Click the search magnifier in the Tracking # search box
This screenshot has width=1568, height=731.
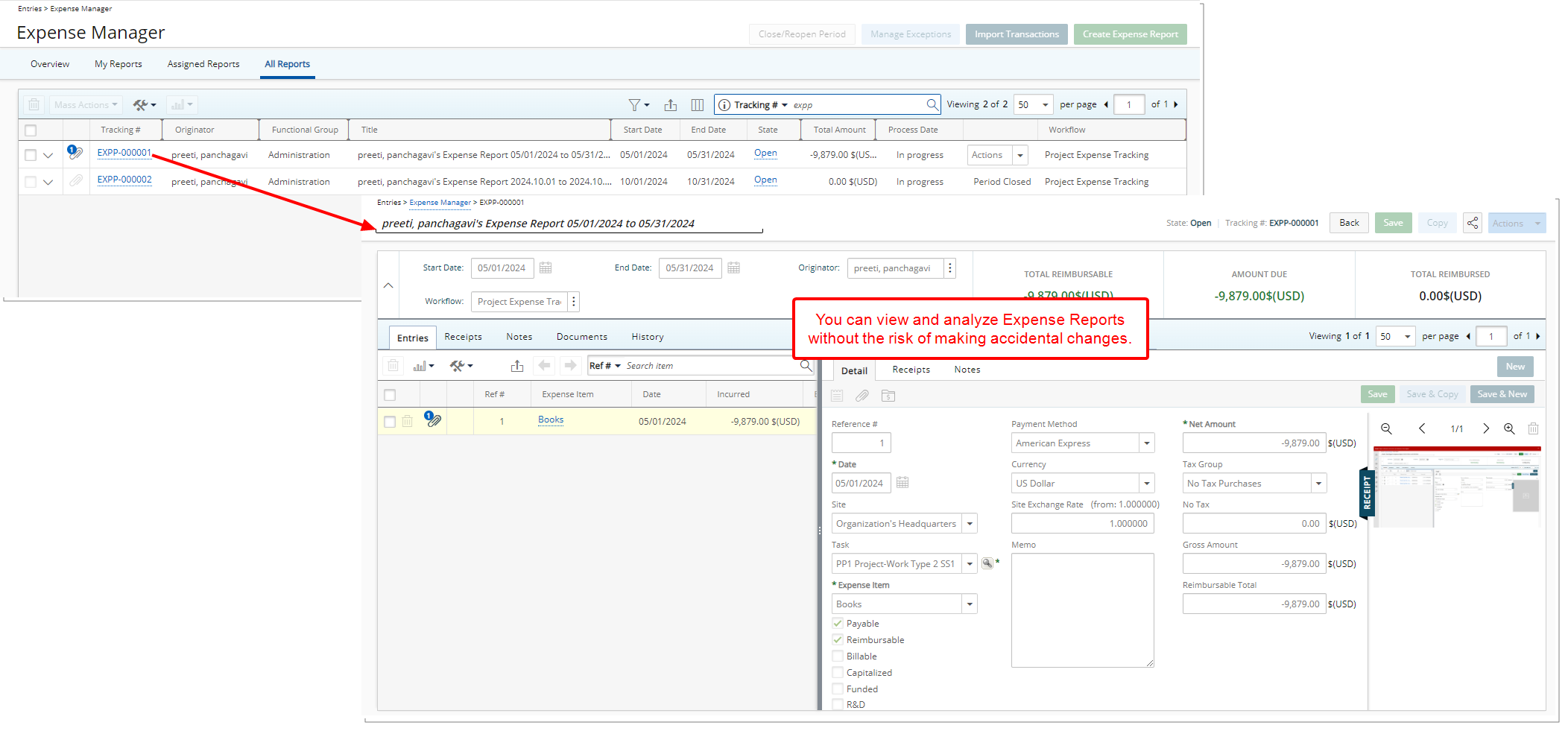point(932,104)
